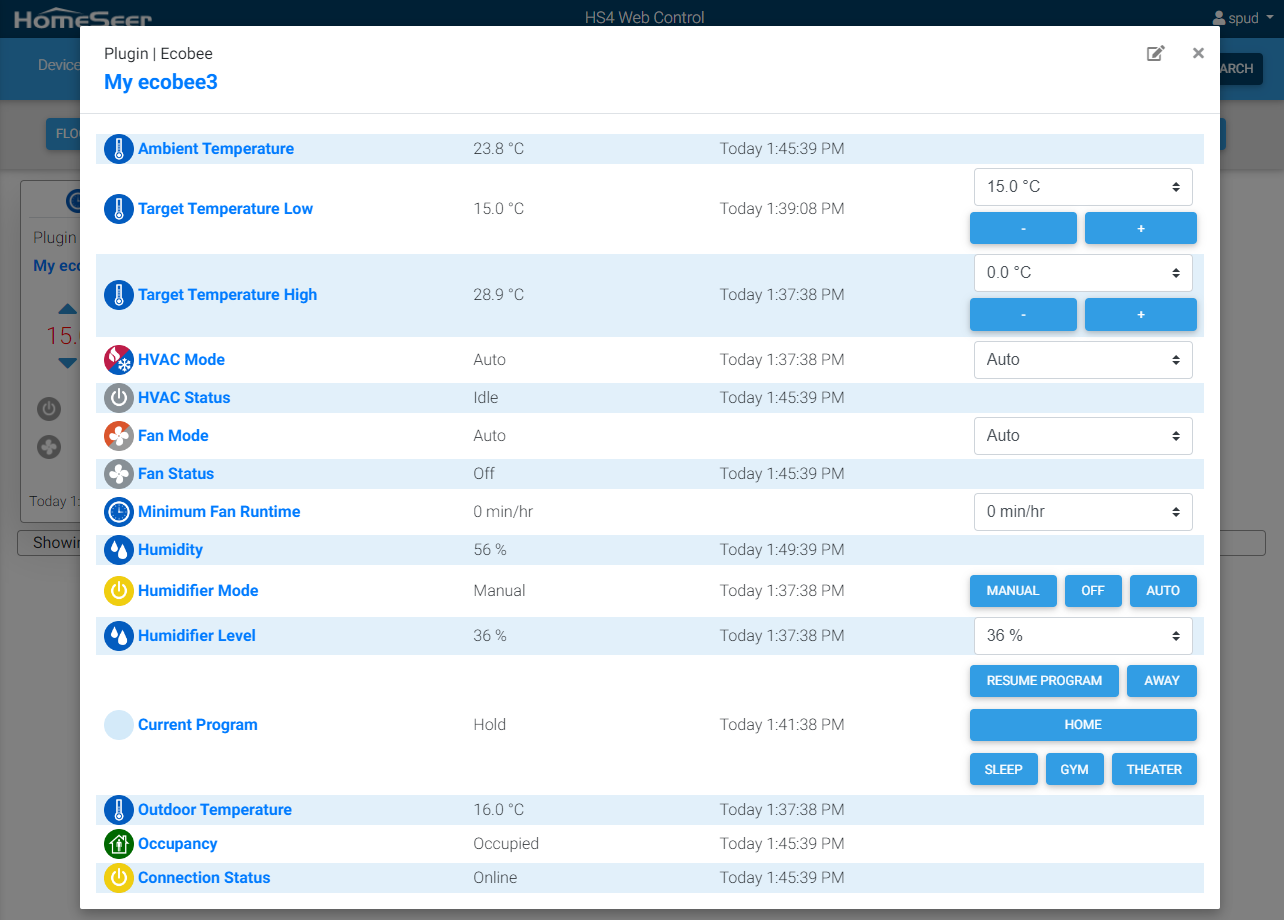The width and height of the screenshot is (1284, 920).
Task: Increment Target Temperature Low with the plus stepper
Action: tap(1140, 228)
